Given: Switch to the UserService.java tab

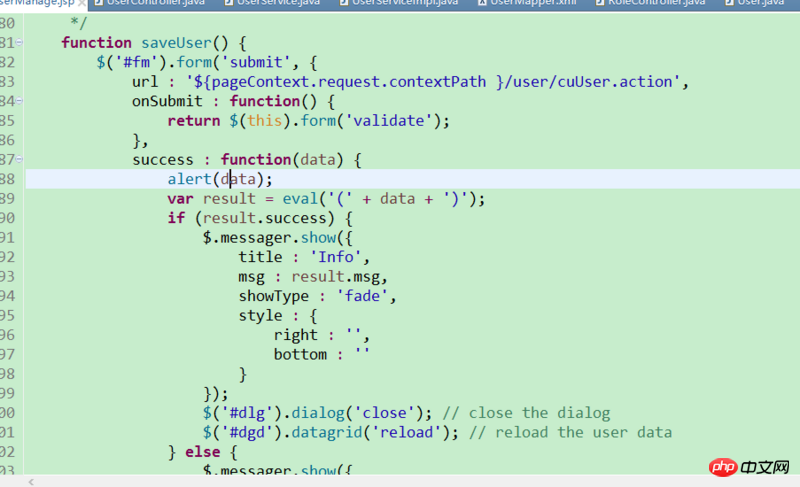Looking at the screenshot, I should pyautogui.click(x=272, y=3).
